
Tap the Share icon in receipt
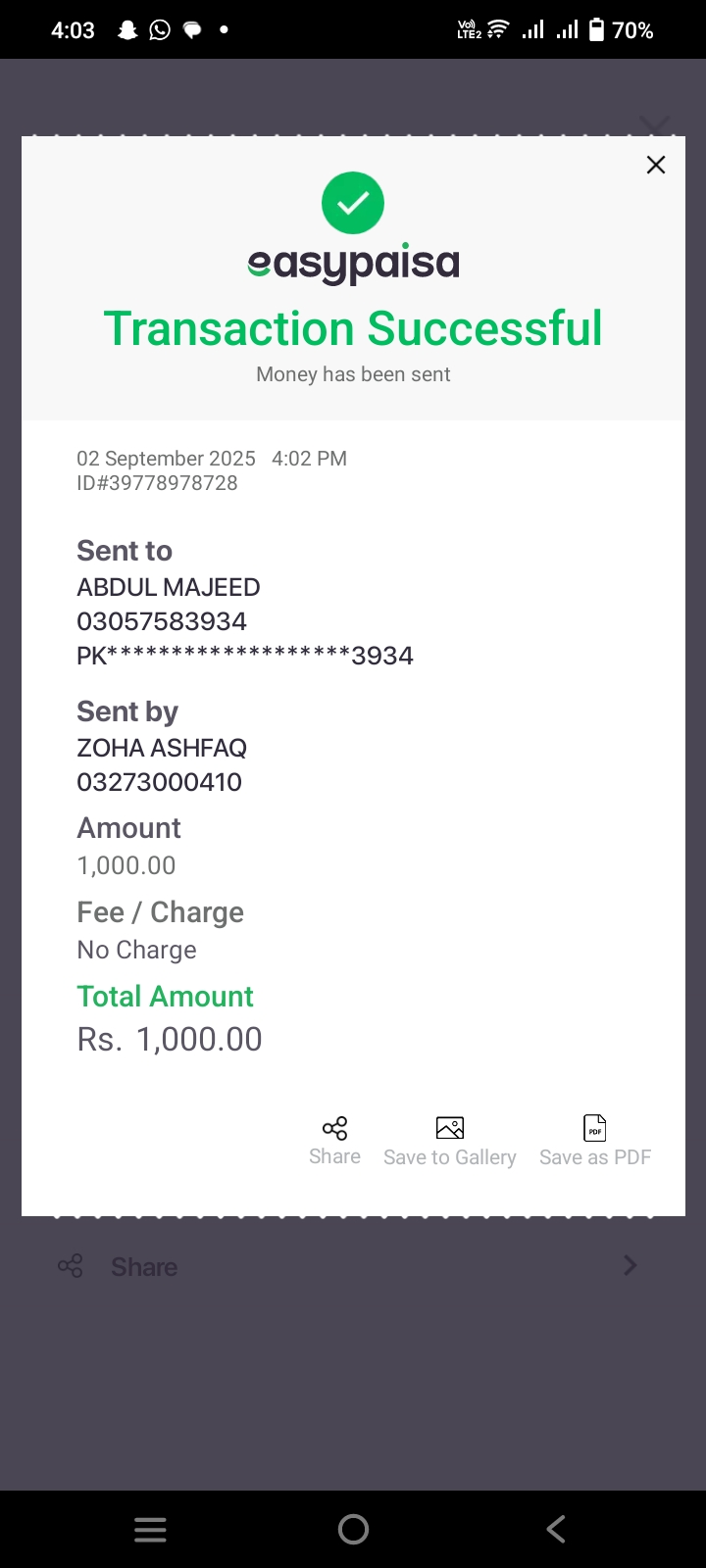point(334,1128)
